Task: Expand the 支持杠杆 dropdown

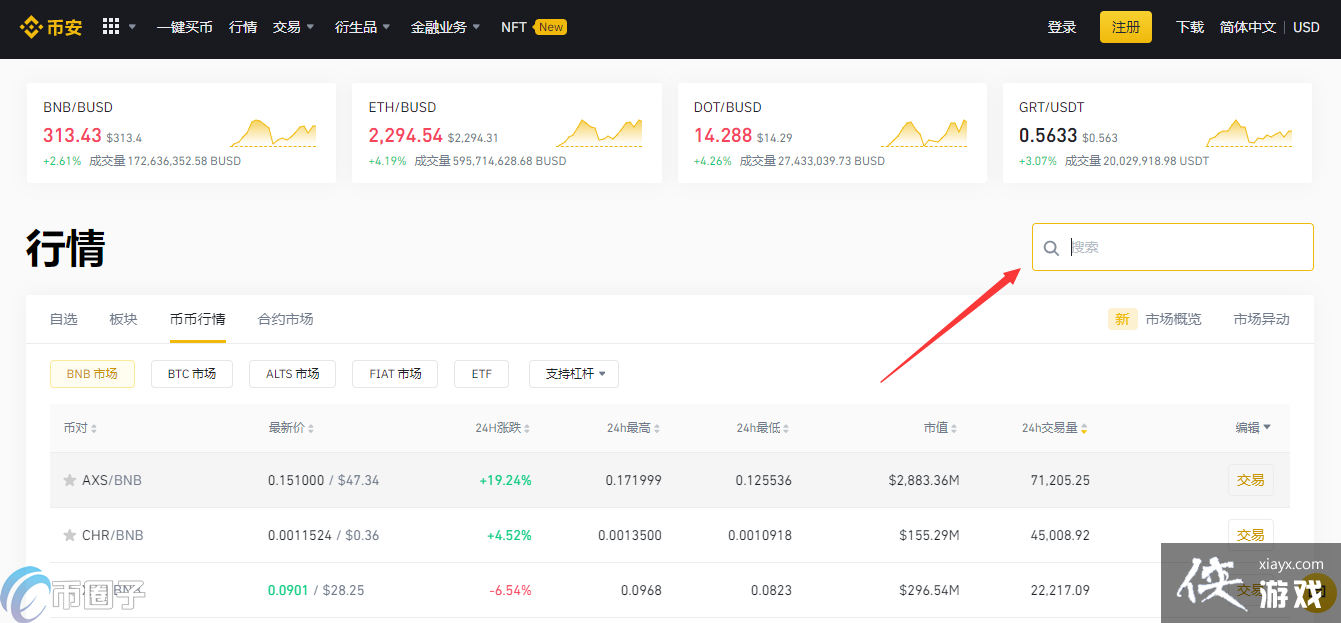Action: click(574, 374)
